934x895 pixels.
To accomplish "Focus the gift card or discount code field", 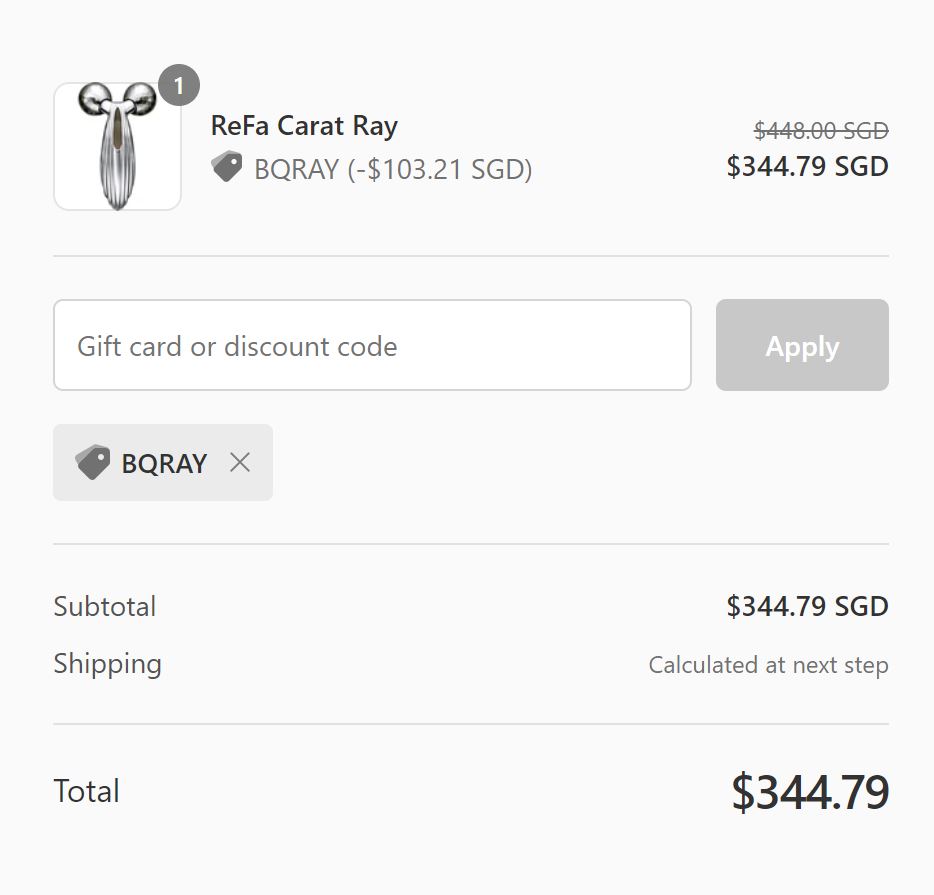I will [x=372, y=346].
